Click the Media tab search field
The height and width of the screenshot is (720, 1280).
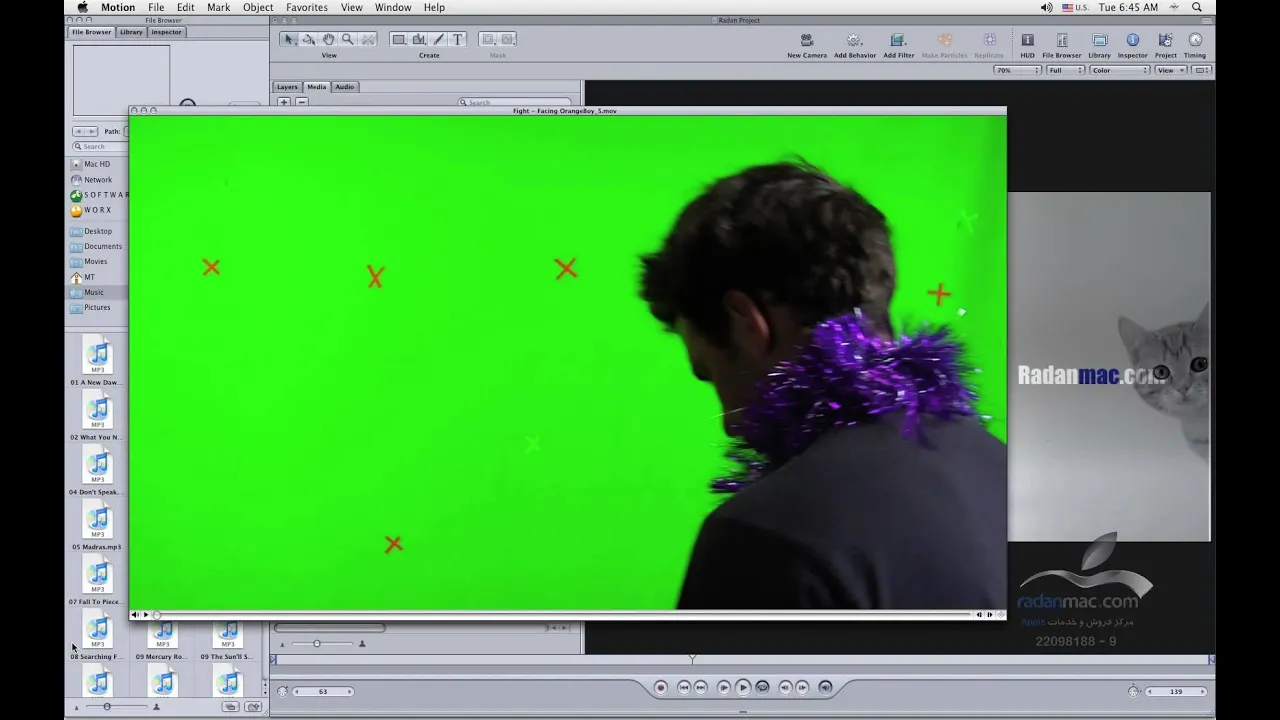(x=514, y=102)
